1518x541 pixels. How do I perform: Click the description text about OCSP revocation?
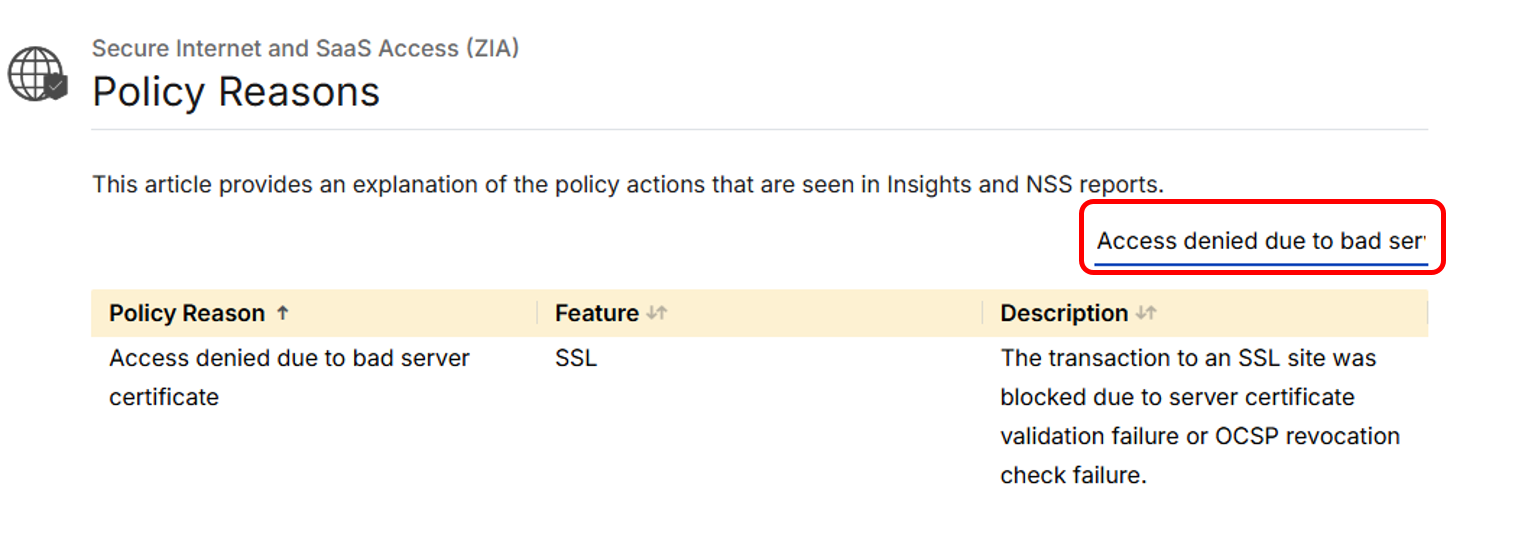(1199, 416)
